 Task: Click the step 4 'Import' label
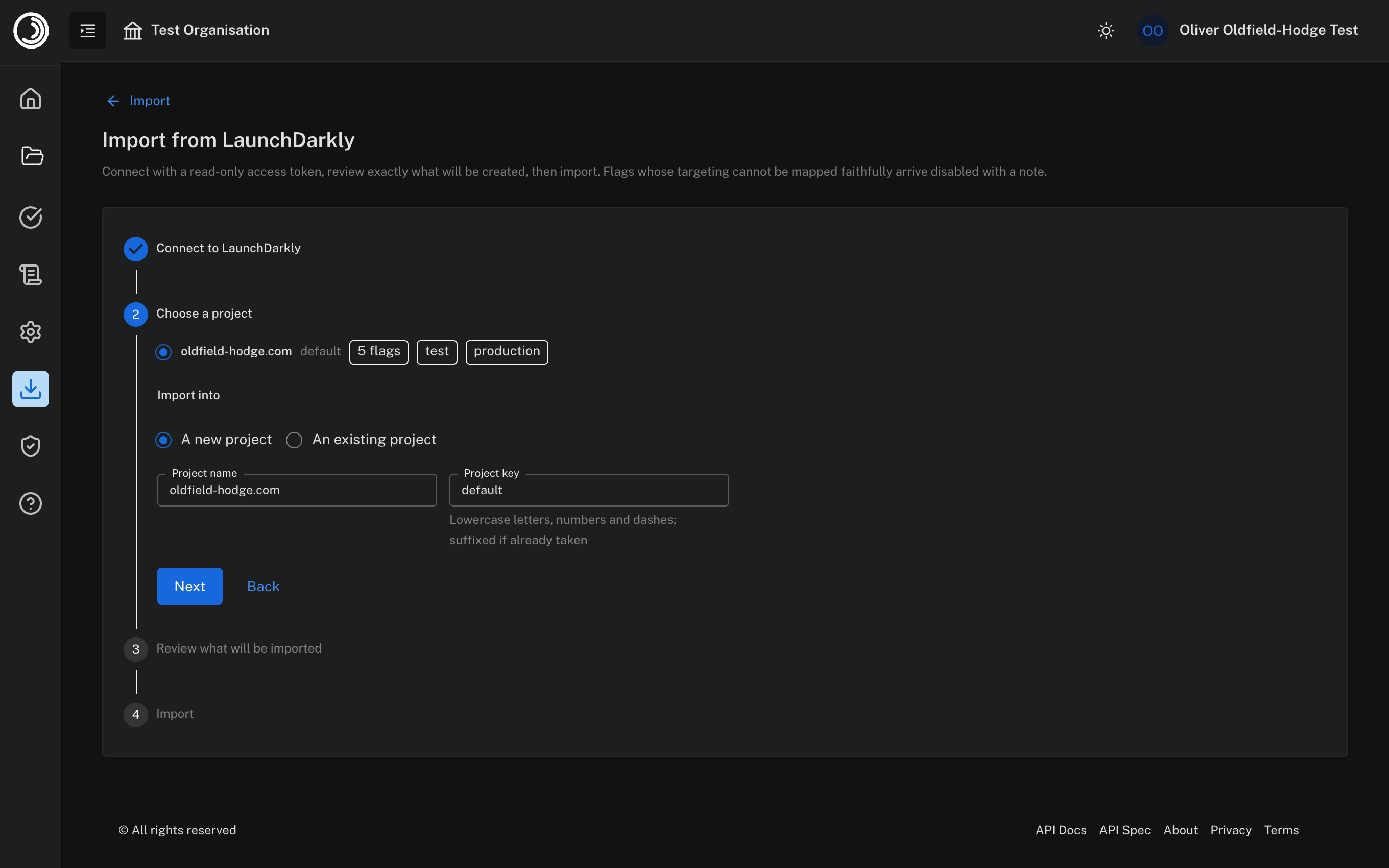click(175, 714)
